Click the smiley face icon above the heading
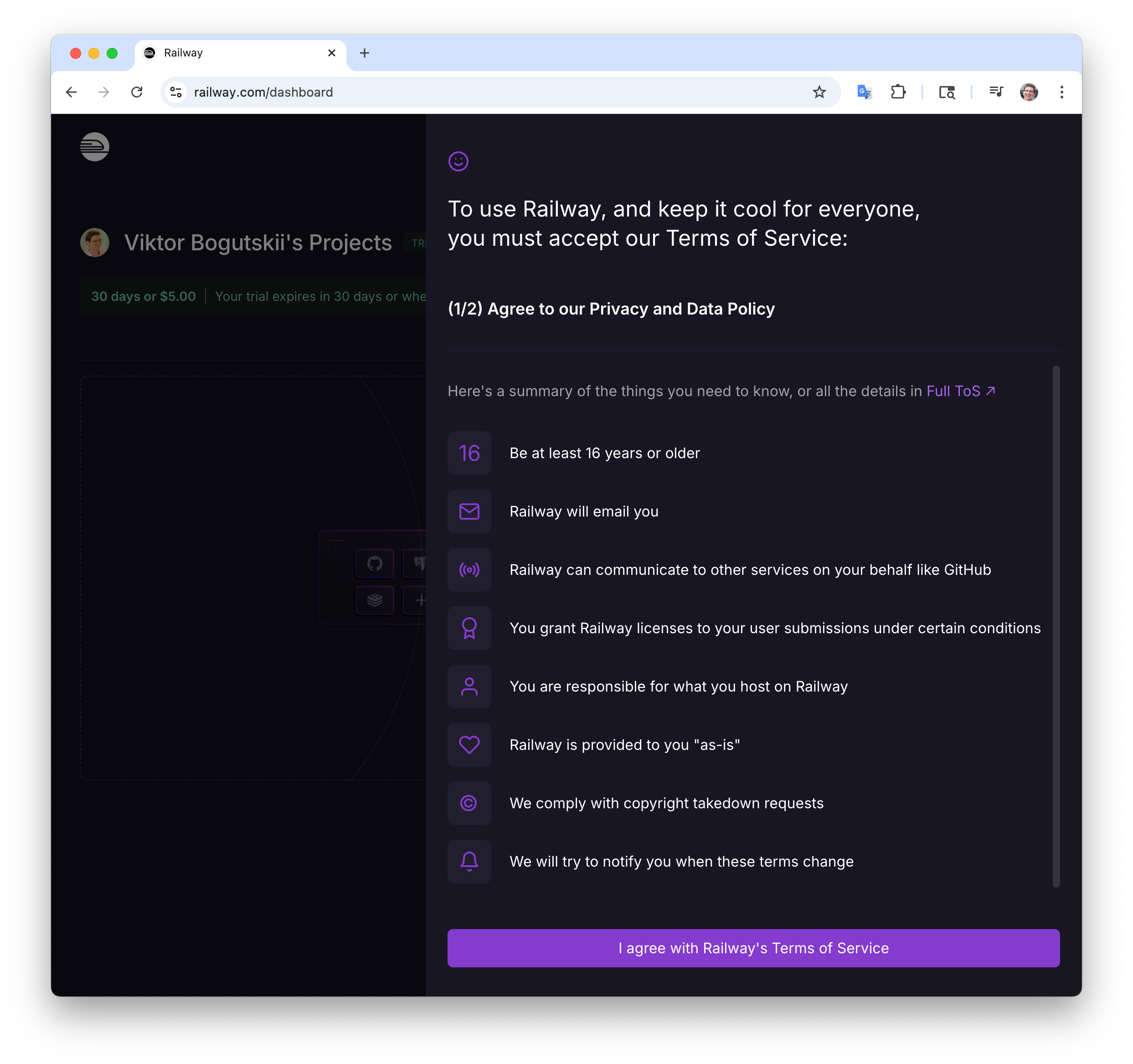Viewport: 1133px width, 1064px height. (458, 161)
